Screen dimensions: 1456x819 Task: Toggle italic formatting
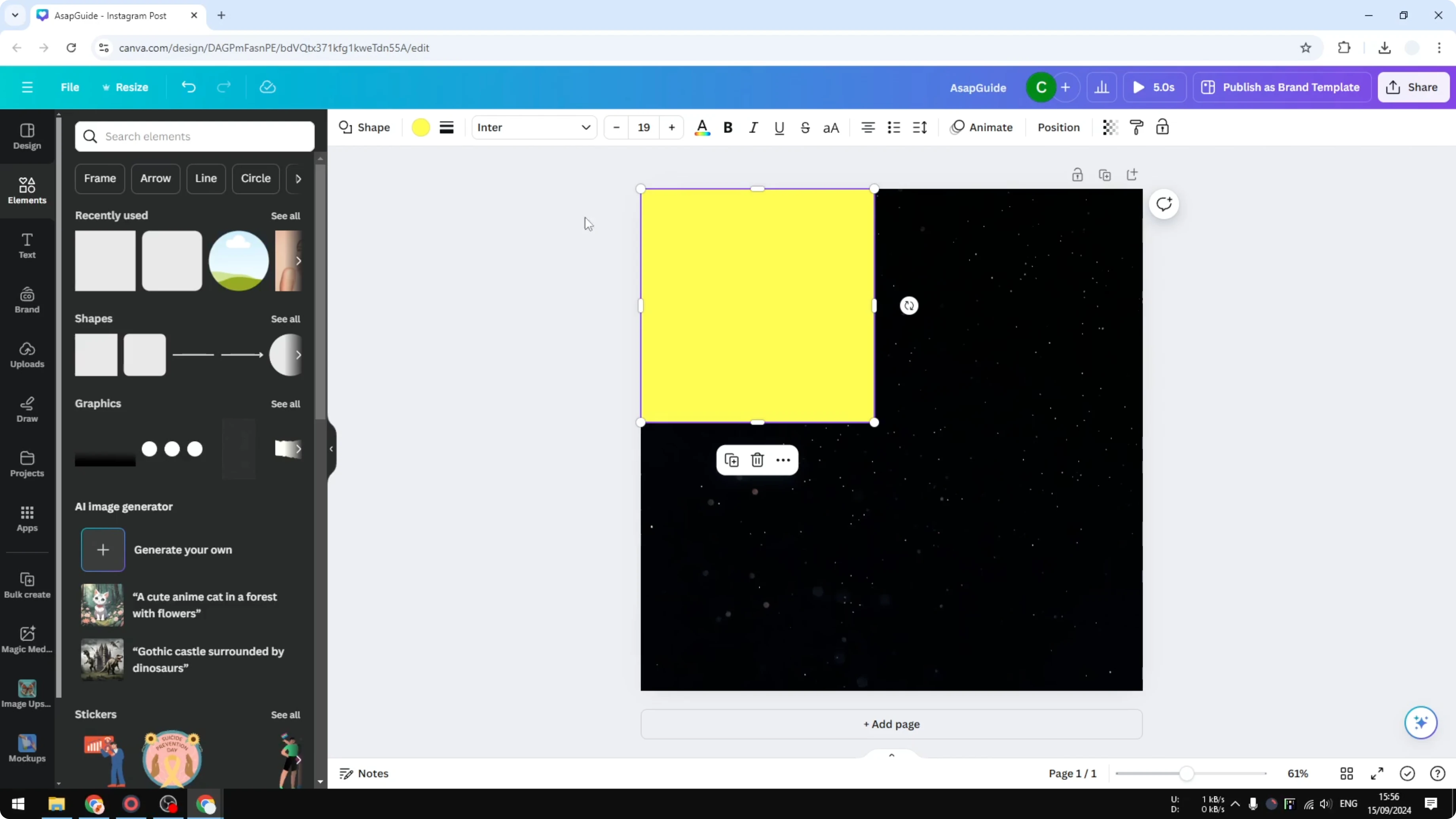pyautogui.click(x=753, y=127)
